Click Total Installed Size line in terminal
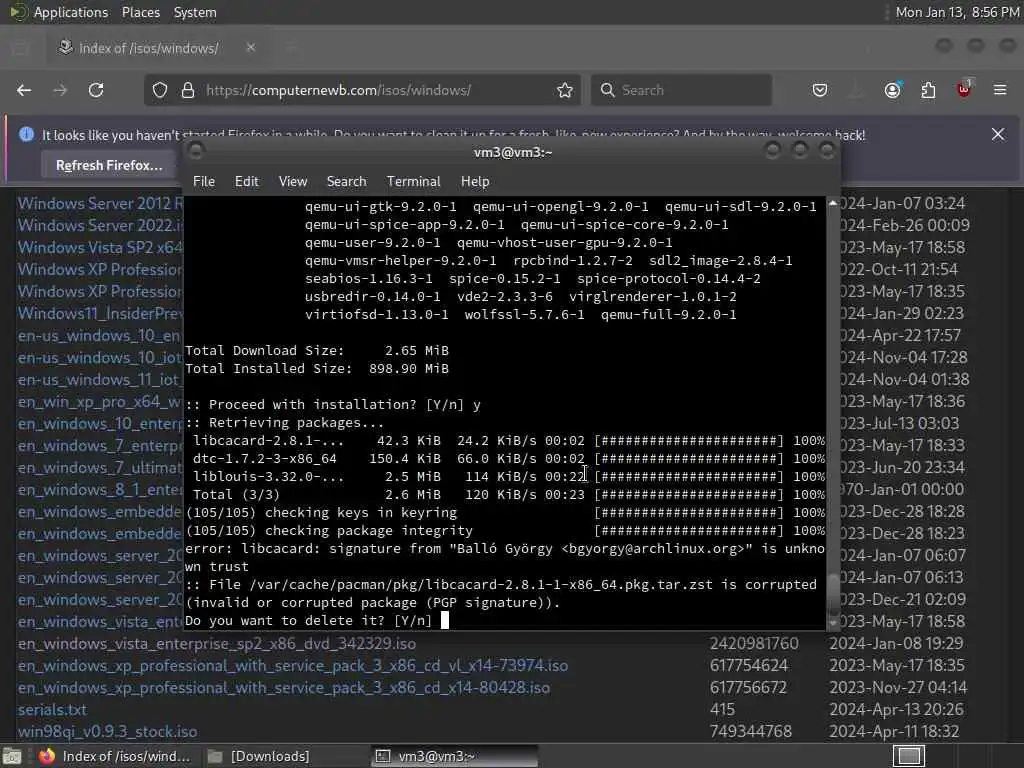The width and height of the screenshot is (1024, 768). click(x=317, y=368)
